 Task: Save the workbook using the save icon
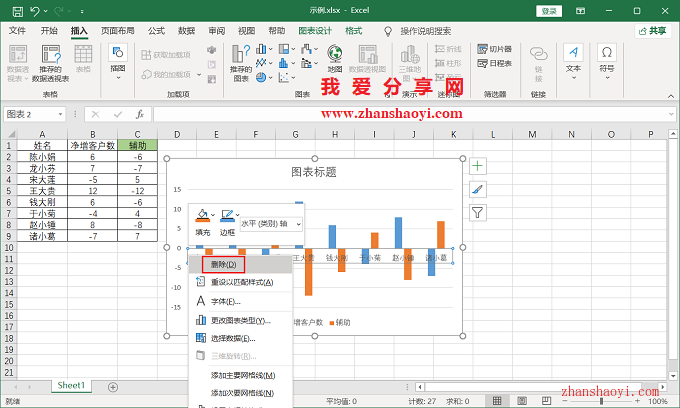click(x=17, y=11)
